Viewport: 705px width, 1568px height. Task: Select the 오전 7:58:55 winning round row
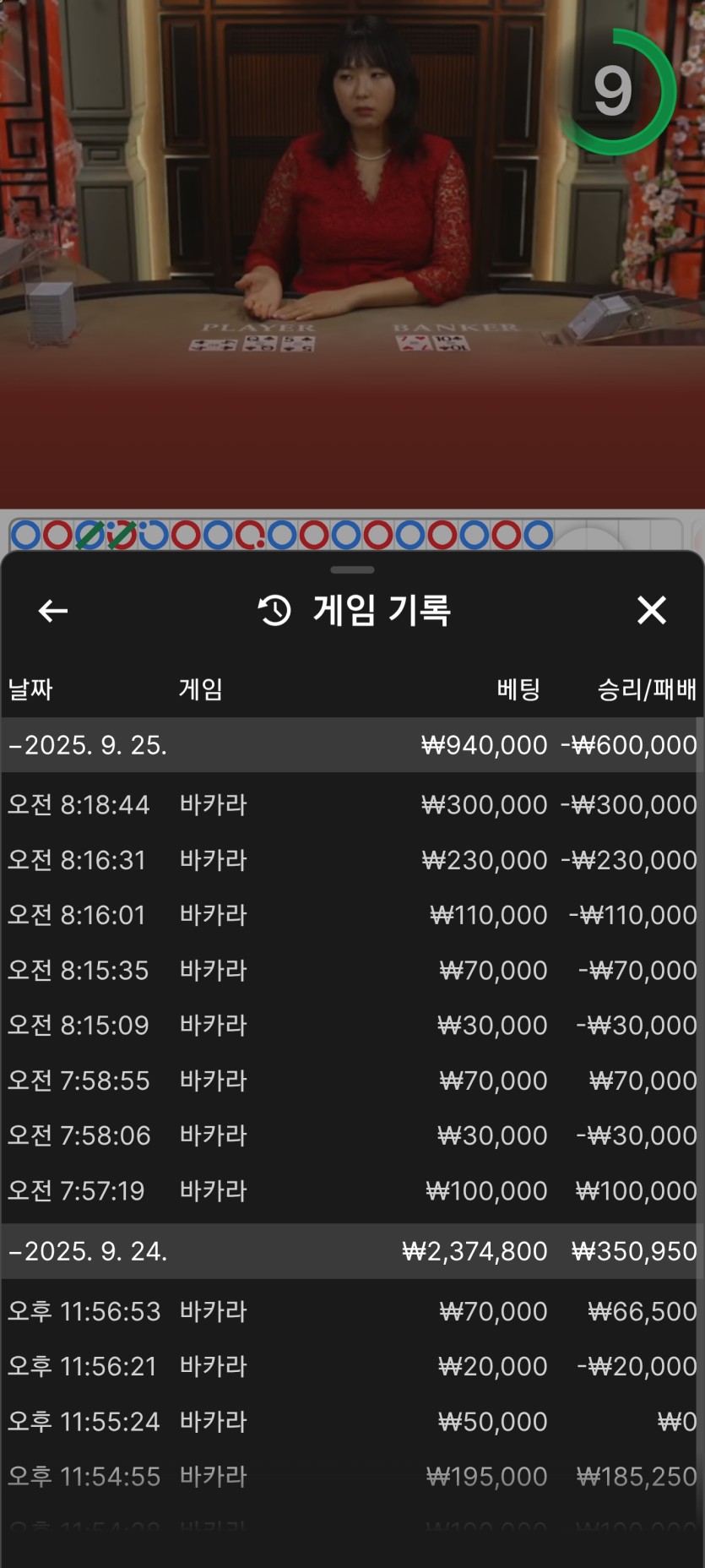pos(352,1081)
